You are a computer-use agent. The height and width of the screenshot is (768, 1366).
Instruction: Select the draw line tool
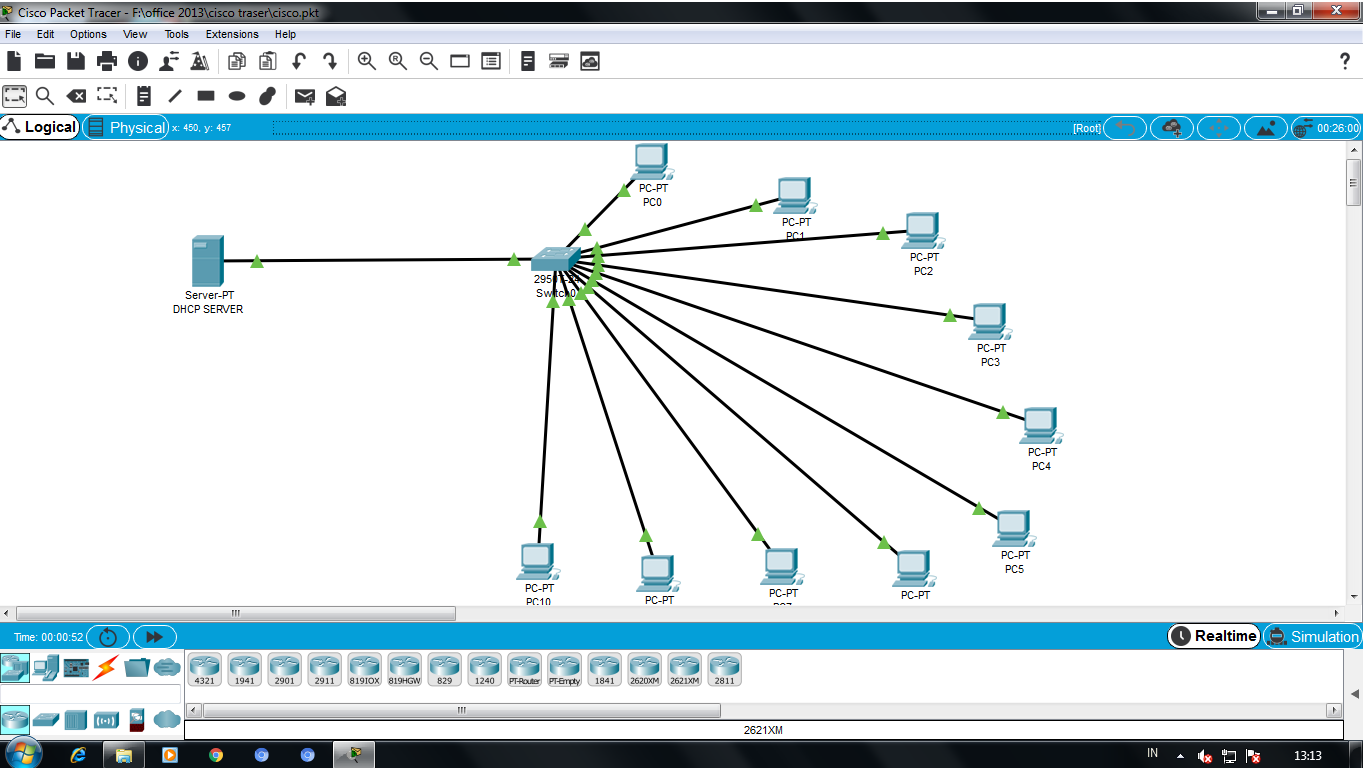coord(175,96)
